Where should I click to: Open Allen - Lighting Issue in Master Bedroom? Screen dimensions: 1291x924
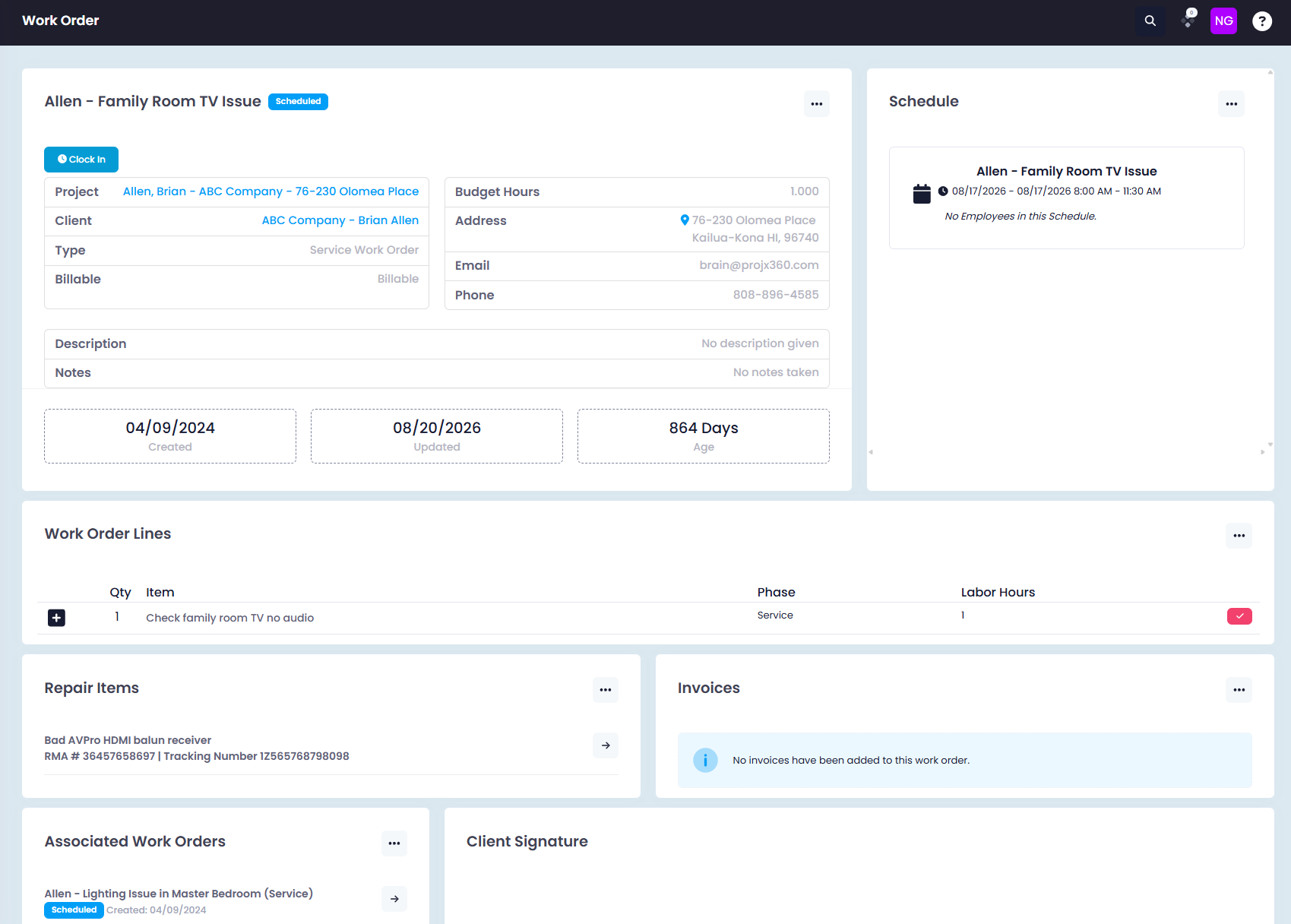click(x=179, y=894)
